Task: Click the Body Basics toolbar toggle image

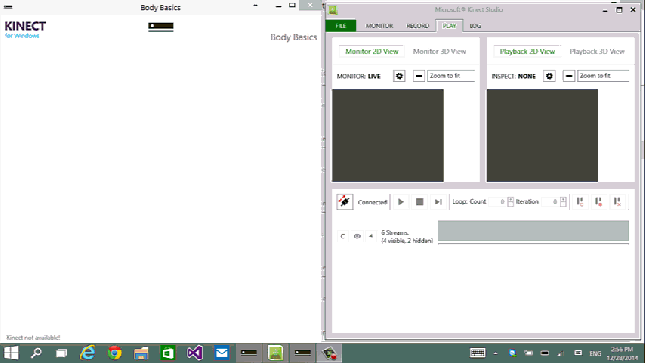Action: pos(160,26)
